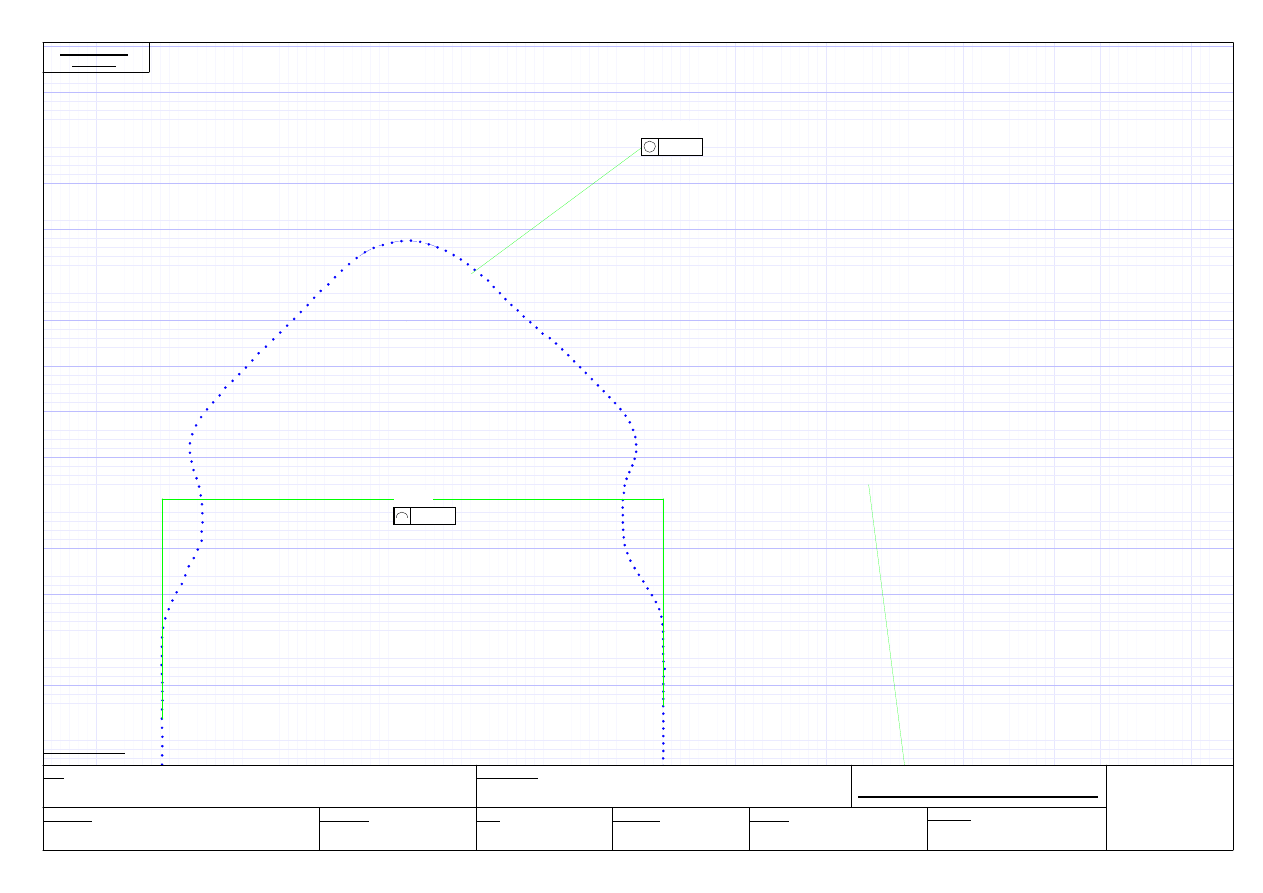
Task: Select the wide top-left title block cell
Action: point(259,786)
